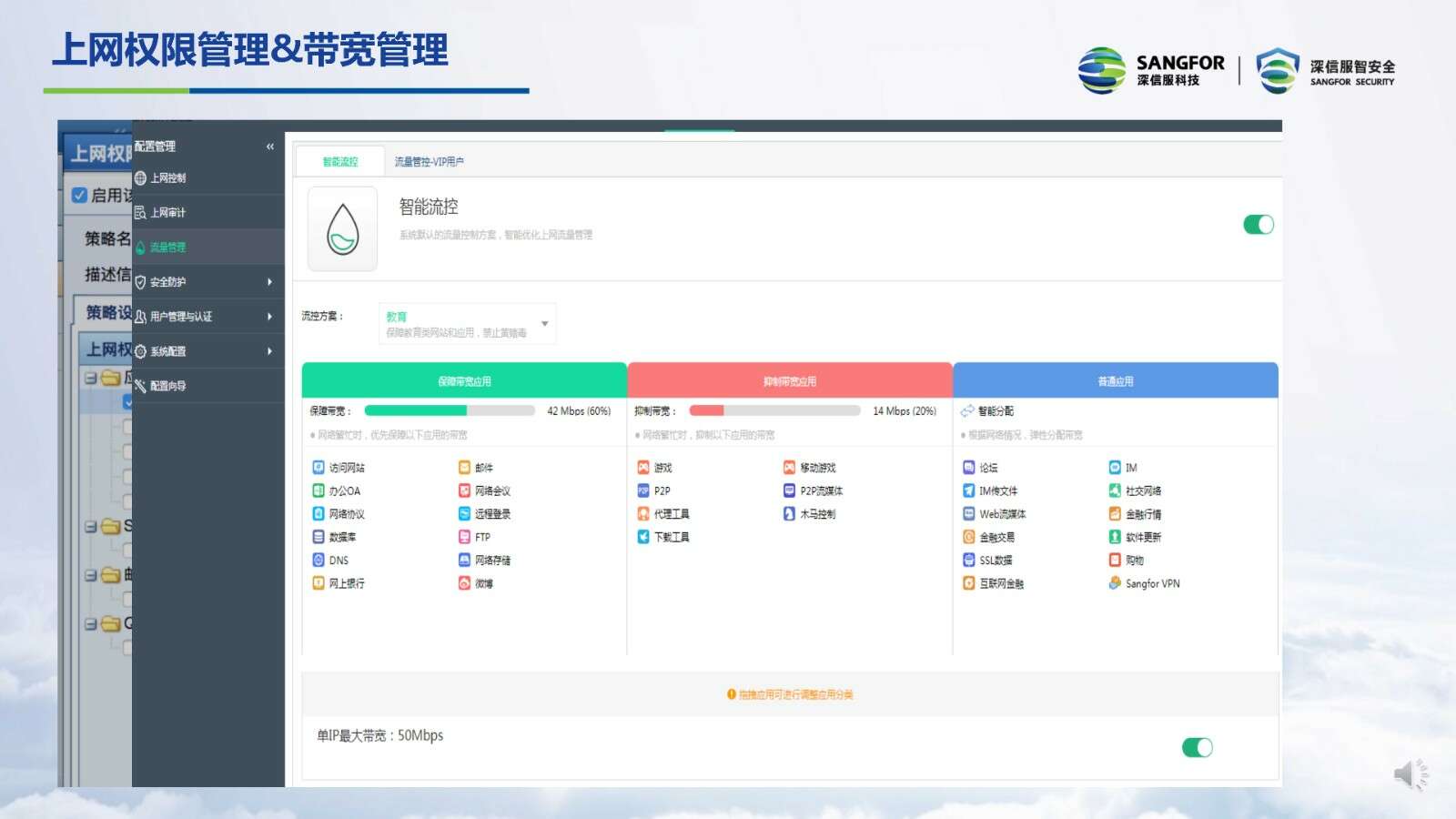1456x819 pixels.
Task: Expand the 安全防护 submenu arrow
Action: 270,282
